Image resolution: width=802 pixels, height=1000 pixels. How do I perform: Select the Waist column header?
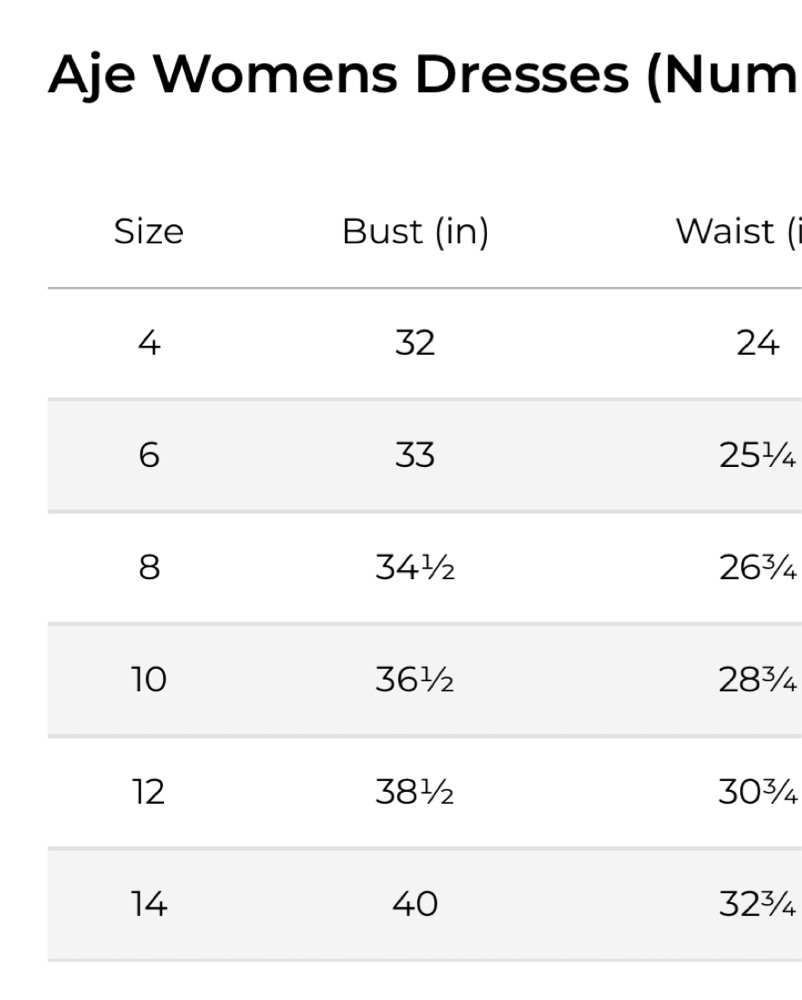coord(738,232)
